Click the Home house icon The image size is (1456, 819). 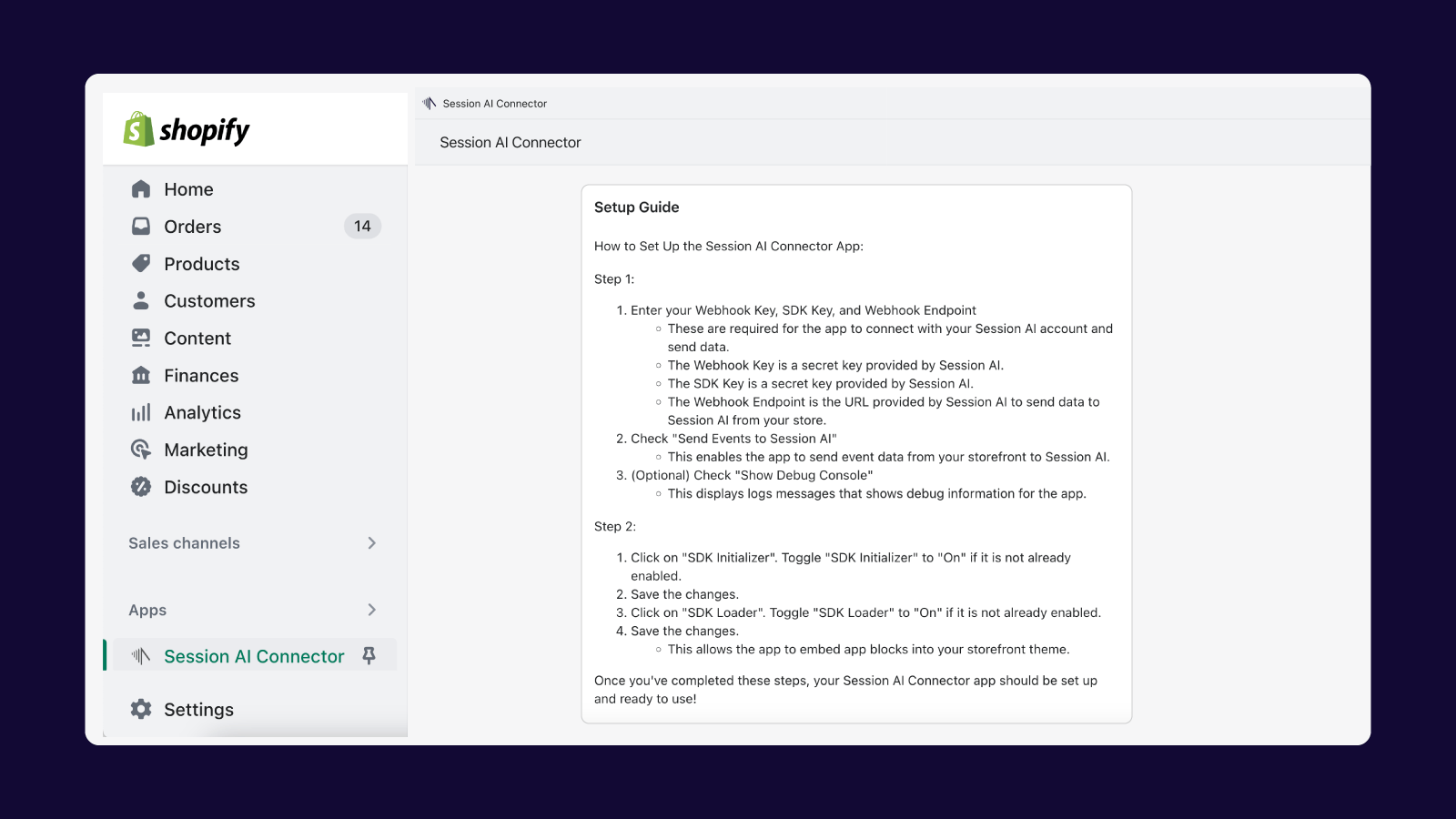pyautogui.click(x=141, y=189)
